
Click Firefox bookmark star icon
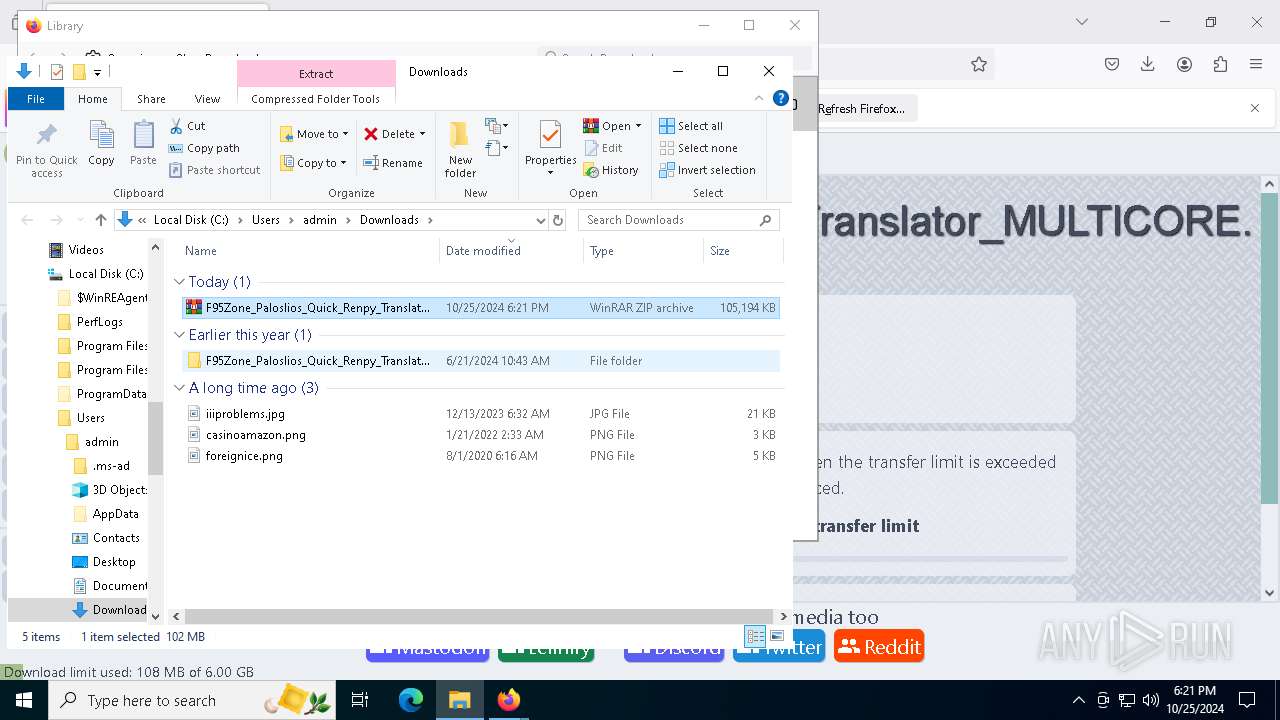979,64
